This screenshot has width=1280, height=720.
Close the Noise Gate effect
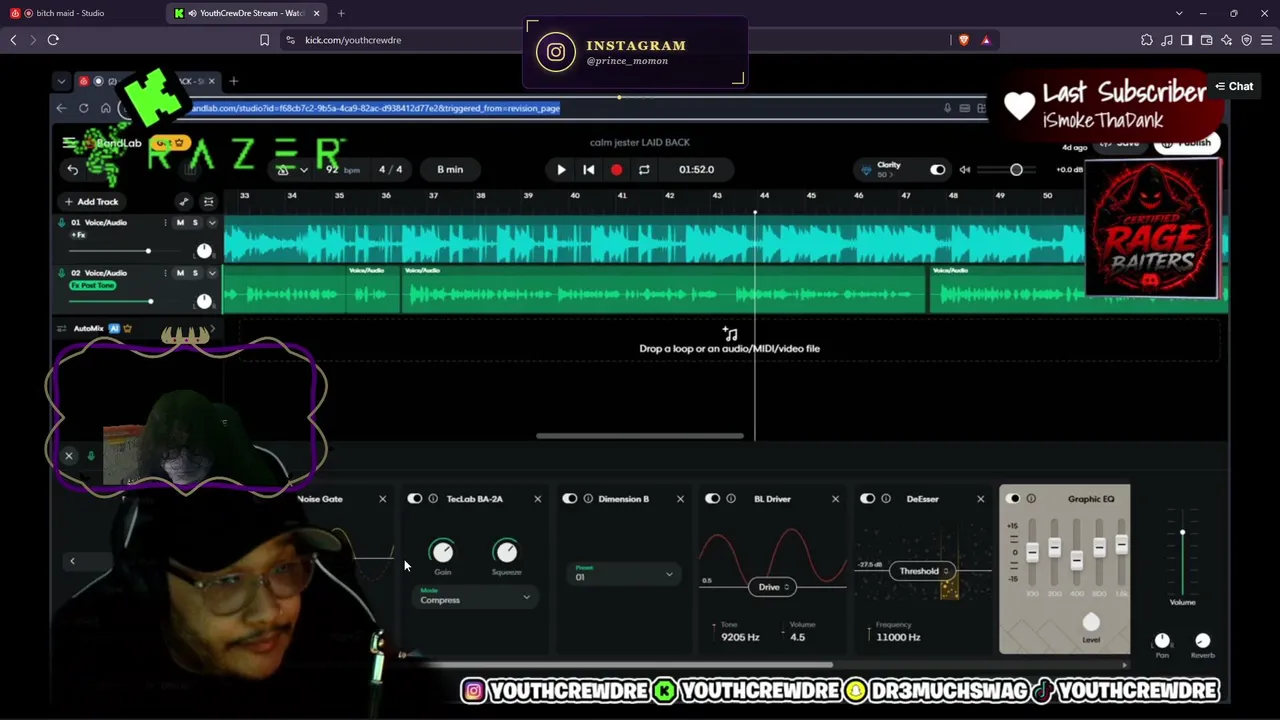pyautogui.click(x=382, y=499)
